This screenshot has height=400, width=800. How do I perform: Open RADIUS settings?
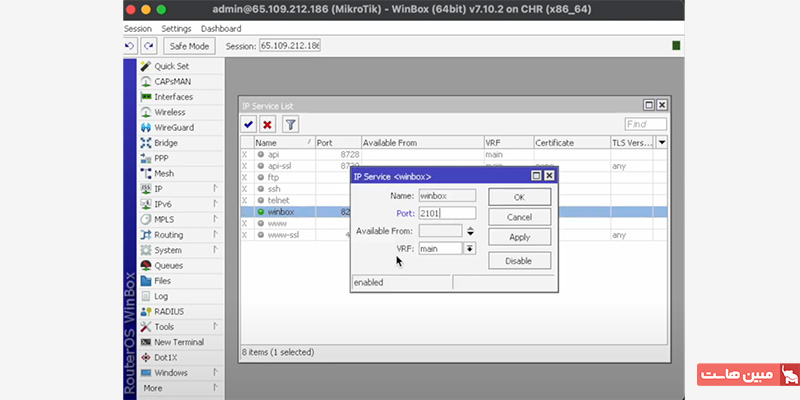(181, 311)
